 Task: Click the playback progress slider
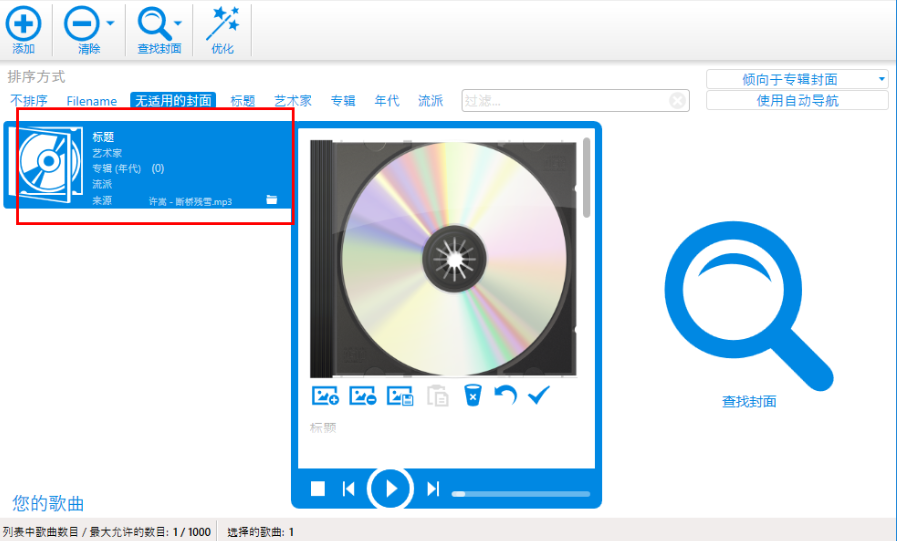pyautogui.click(x=521, y=493)
